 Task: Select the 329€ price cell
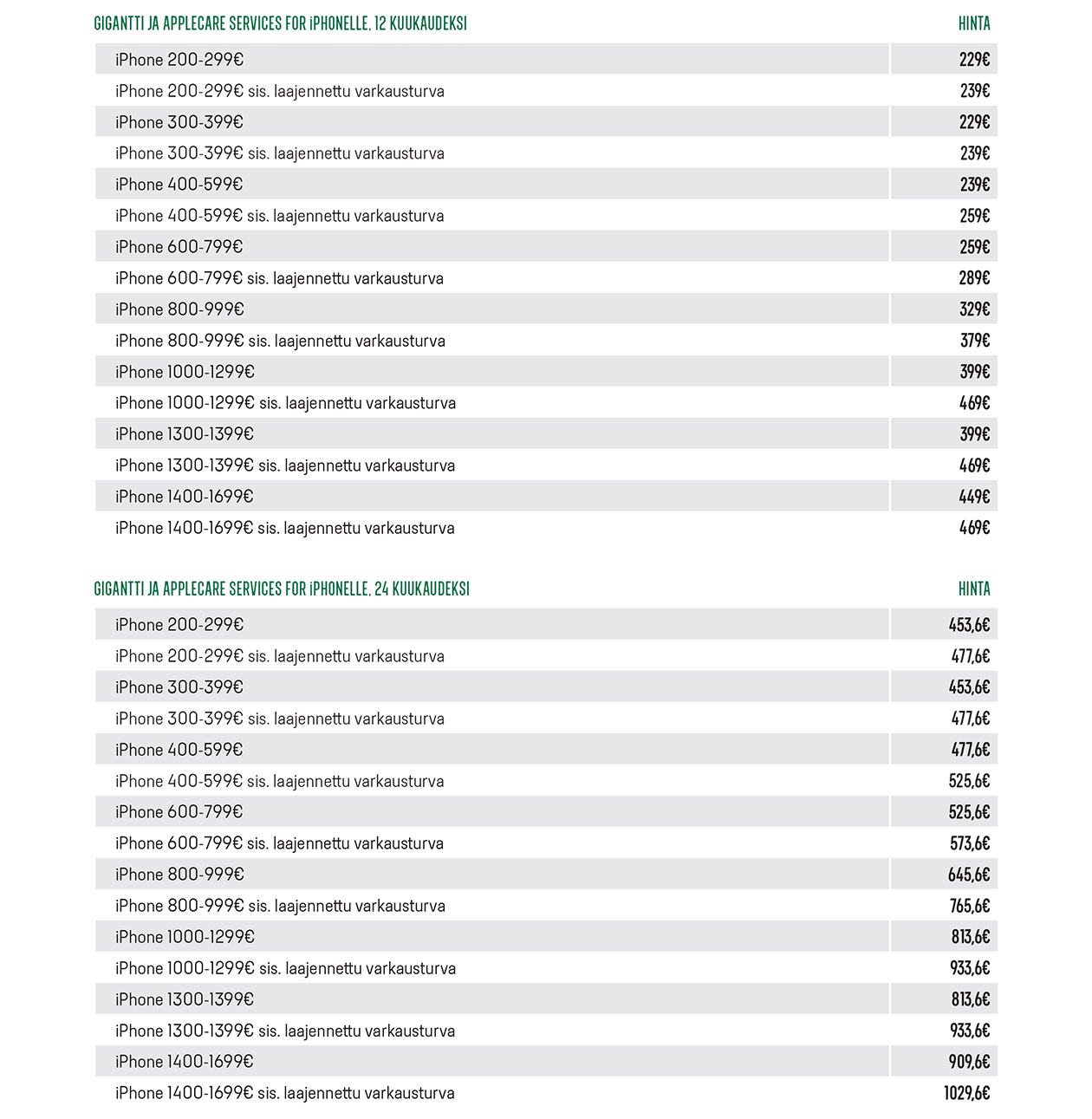pyautogui.click(x=974, y=309)
